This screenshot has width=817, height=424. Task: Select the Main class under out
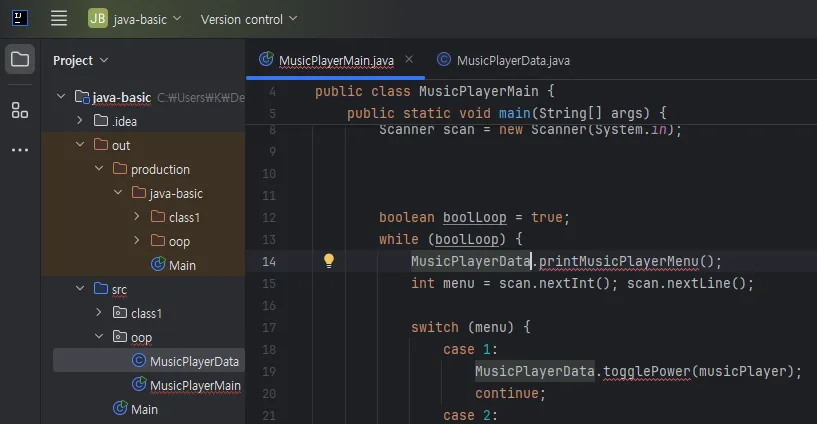pos(143,265)
